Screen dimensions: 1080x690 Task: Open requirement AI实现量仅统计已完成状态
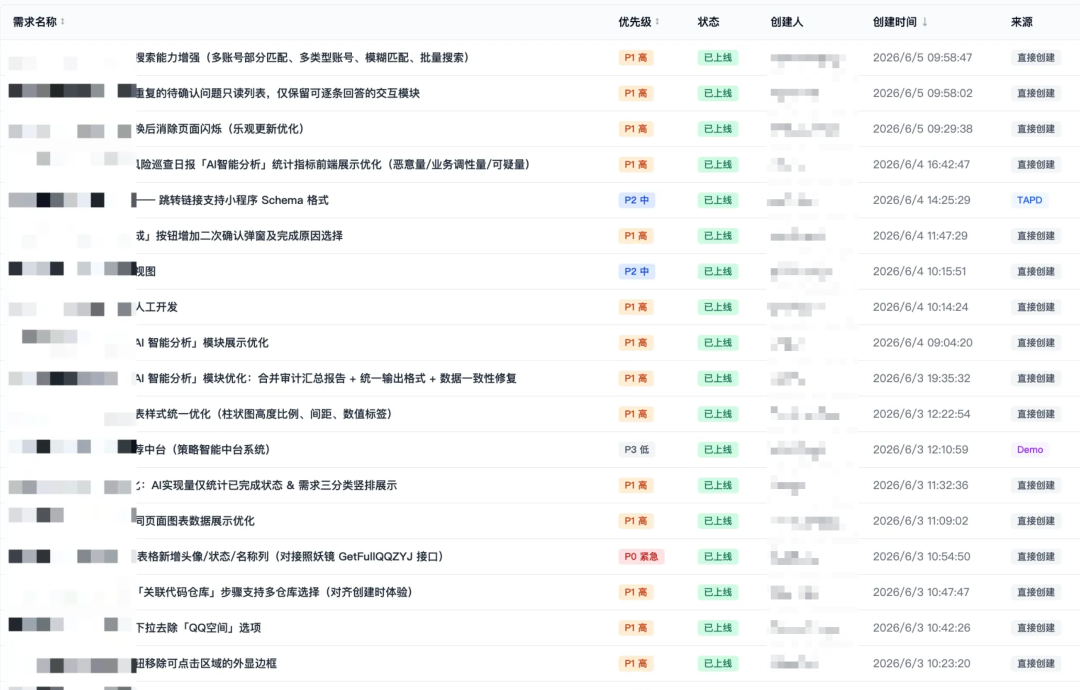[x=266, y=485]
